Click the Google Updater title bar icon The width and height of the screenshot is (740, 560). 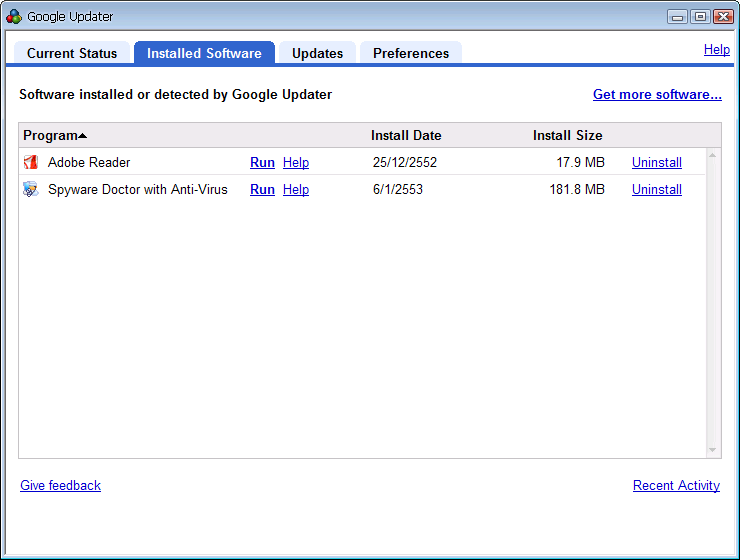14,17
